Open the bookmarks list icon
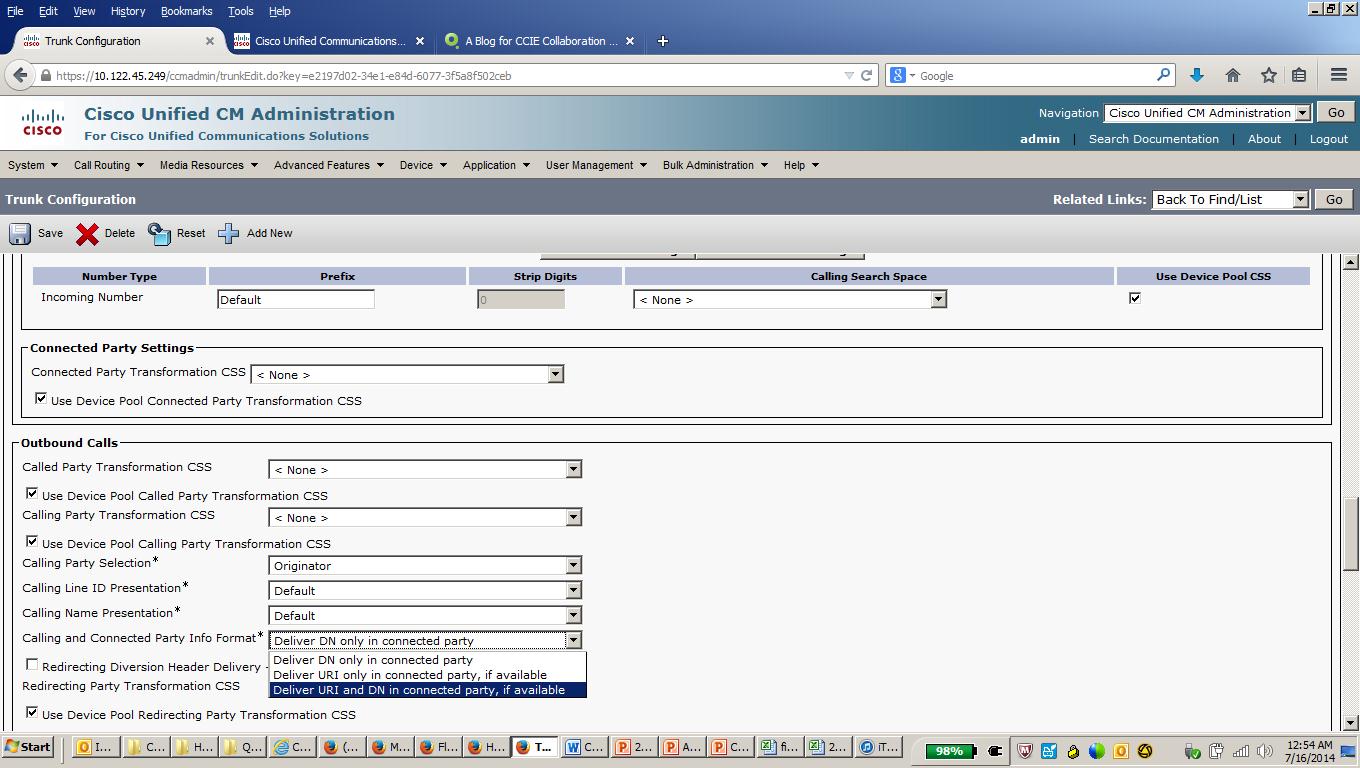Viewport: 1360px width, 768px height. point(1299,75)
